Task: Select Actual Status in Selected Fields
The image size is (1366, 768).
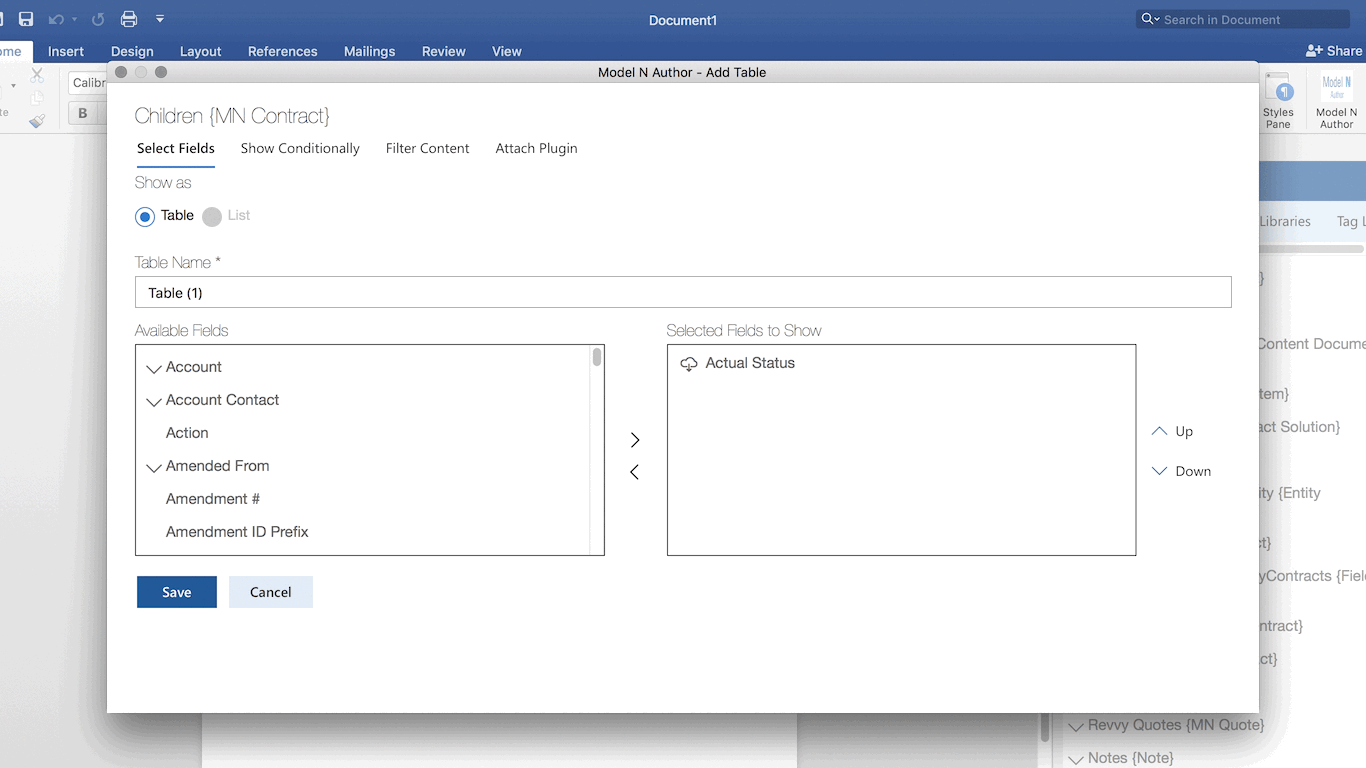Action: click(750, 363)
